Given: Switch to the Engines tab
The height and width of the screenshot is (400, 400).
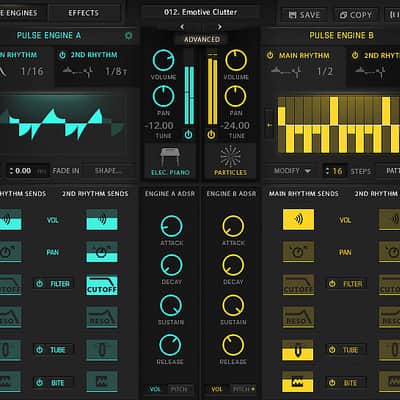Looking at the screenshot, I should pos(19,13).
